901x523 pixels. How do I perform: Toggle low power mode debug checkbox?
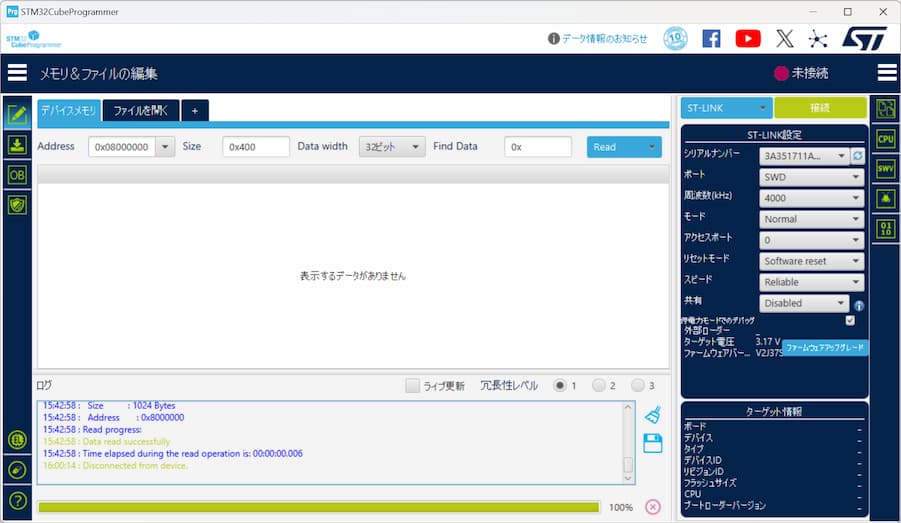[850, 320]
